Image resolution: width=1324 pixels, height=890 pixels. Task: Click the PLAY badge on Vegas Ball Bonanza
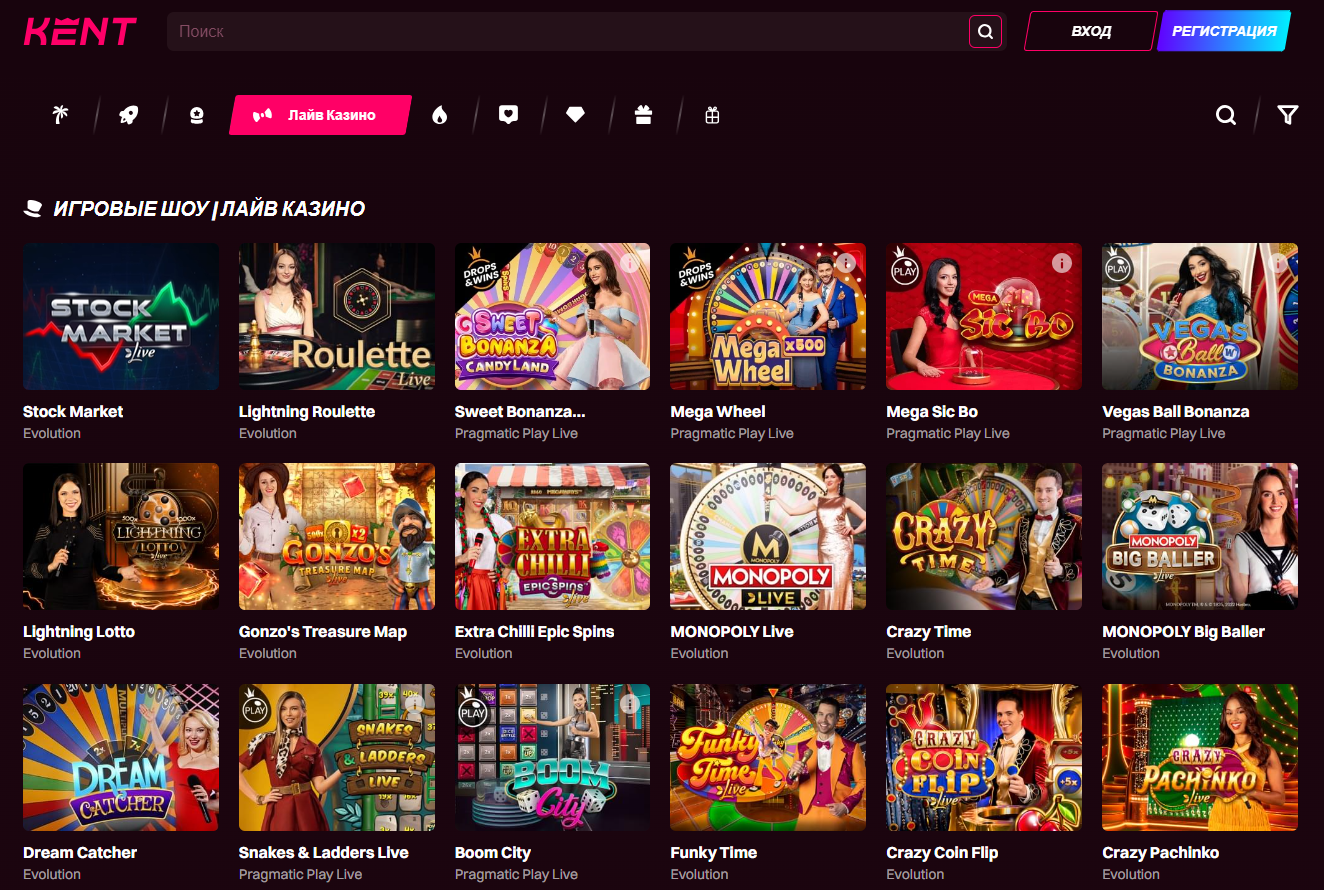click(x=1119, y=268)
